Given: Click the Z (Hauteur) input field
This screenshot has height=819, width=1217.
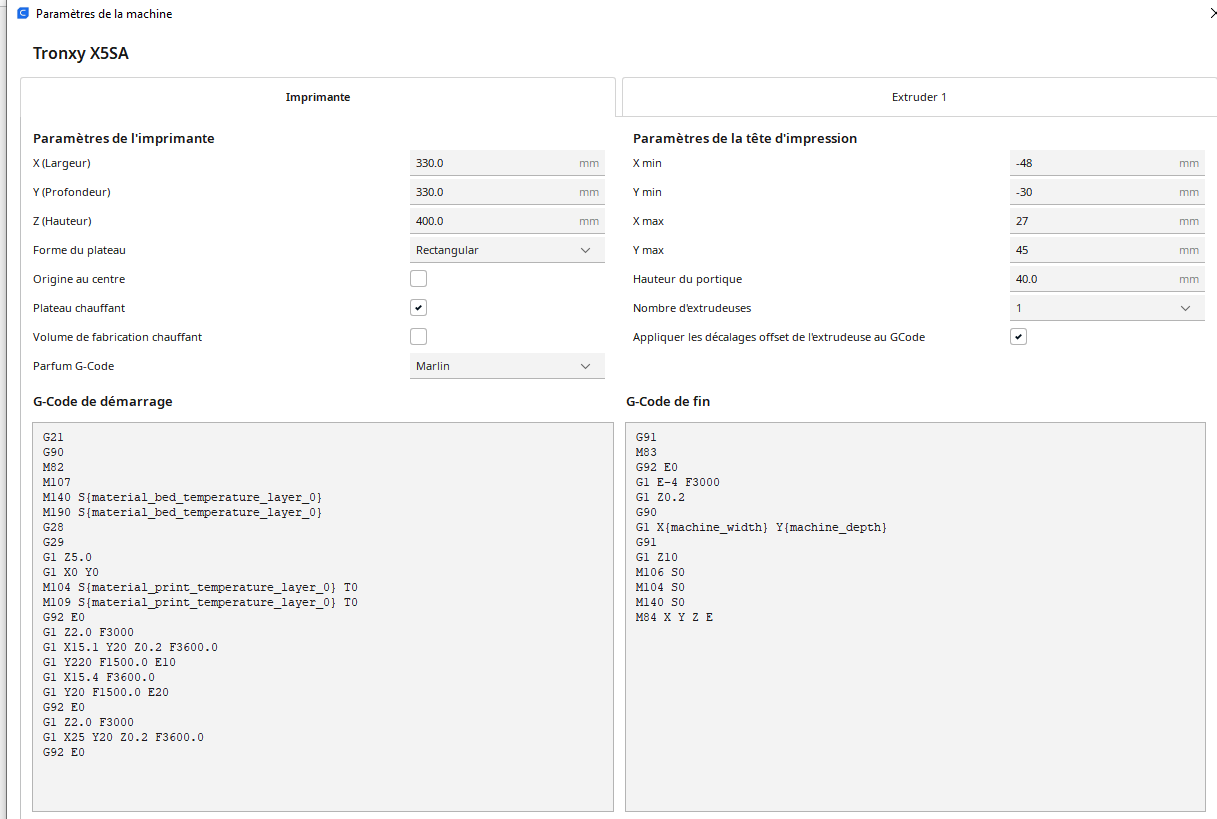Looking at the screenshot, I should point(507,221).
